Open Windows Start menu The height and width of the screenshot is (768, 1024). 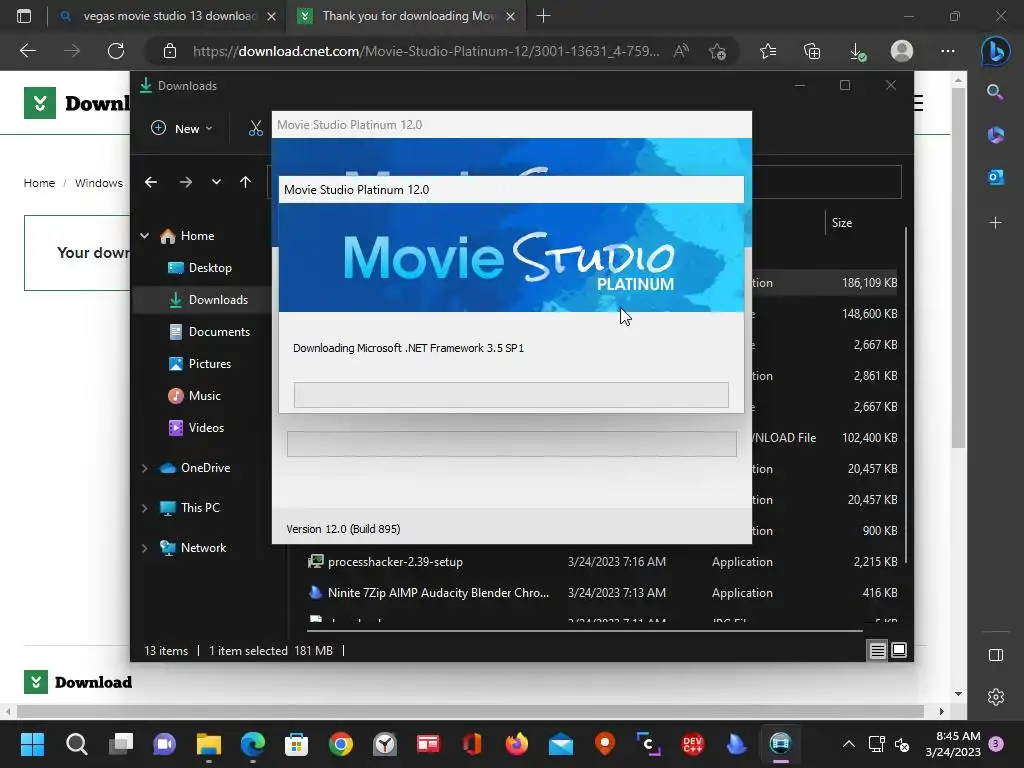pos(32,743)
